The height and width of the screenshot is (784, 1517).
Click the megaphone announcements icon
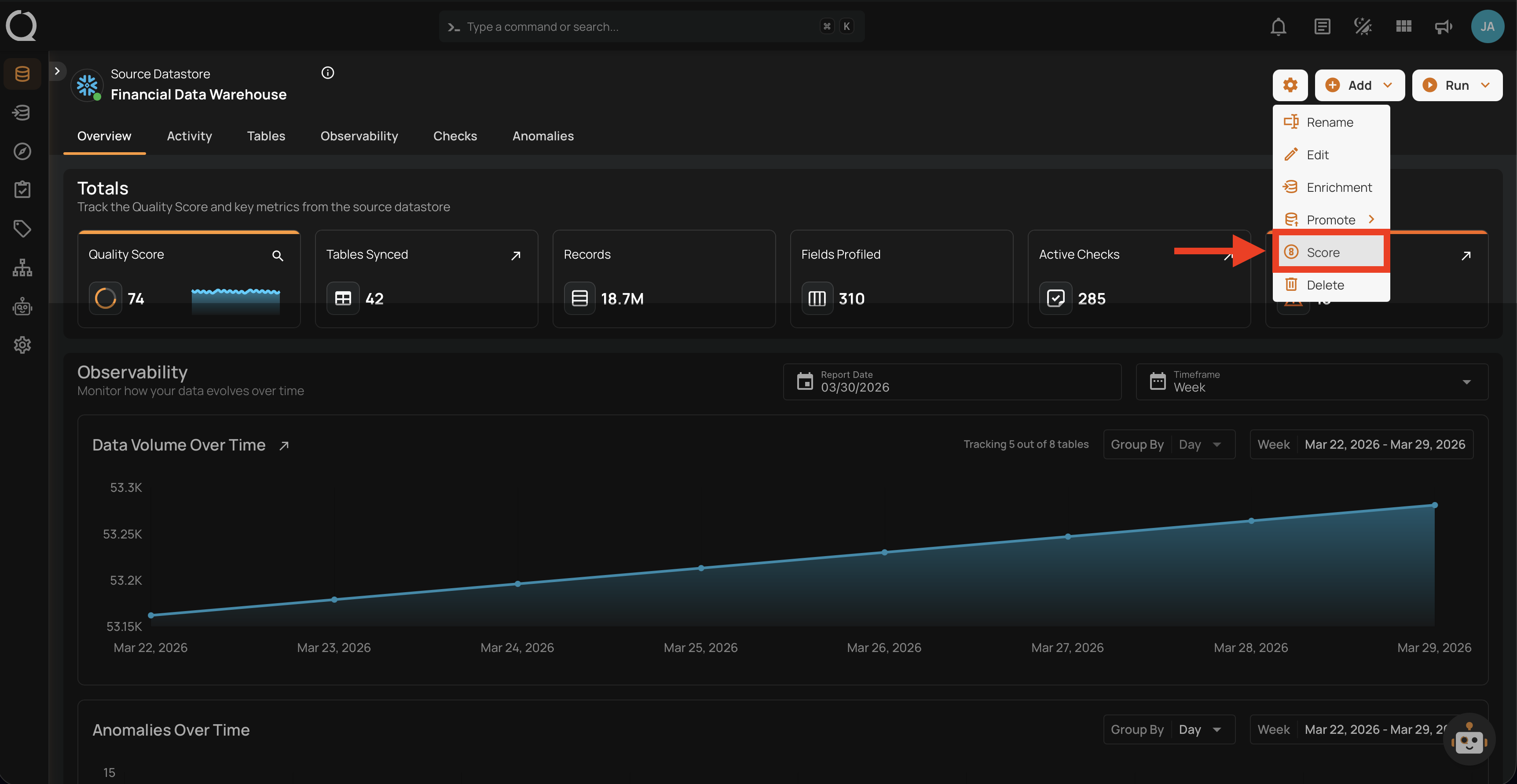tap(1443, 26)
